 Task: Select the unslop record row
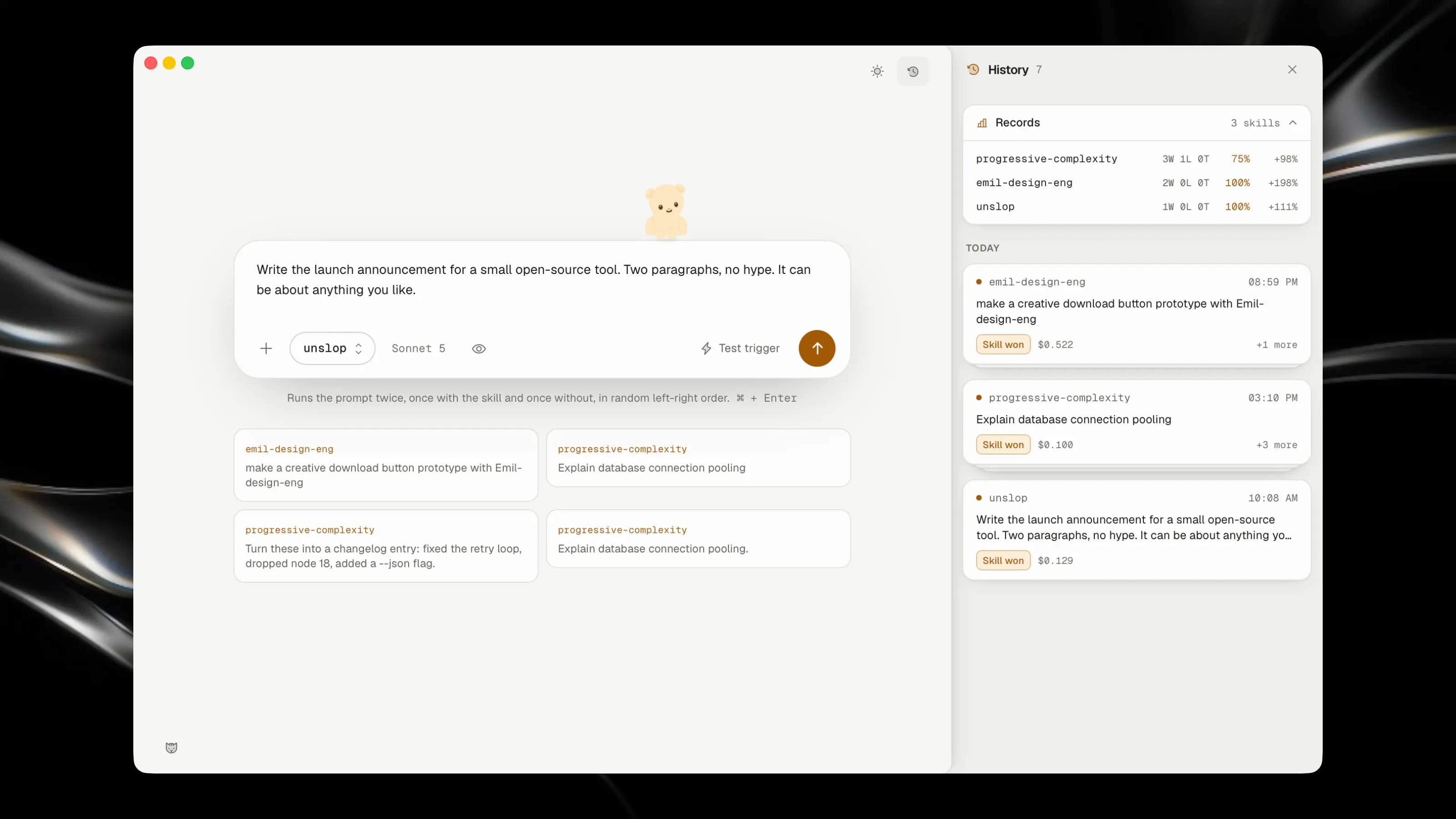tap(1136, 207)
